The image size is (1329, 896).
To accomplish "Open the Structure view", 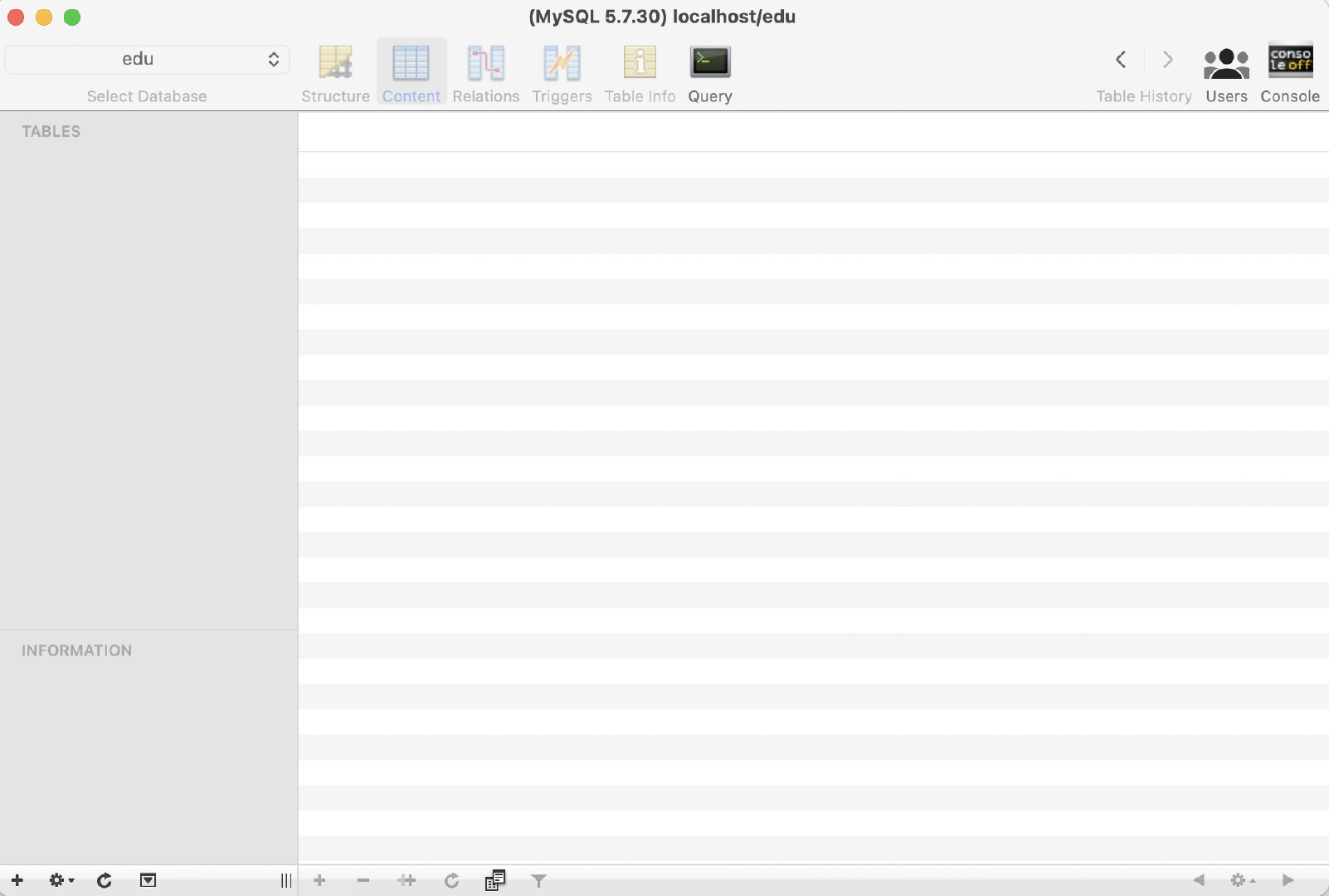I will [335, 73].
